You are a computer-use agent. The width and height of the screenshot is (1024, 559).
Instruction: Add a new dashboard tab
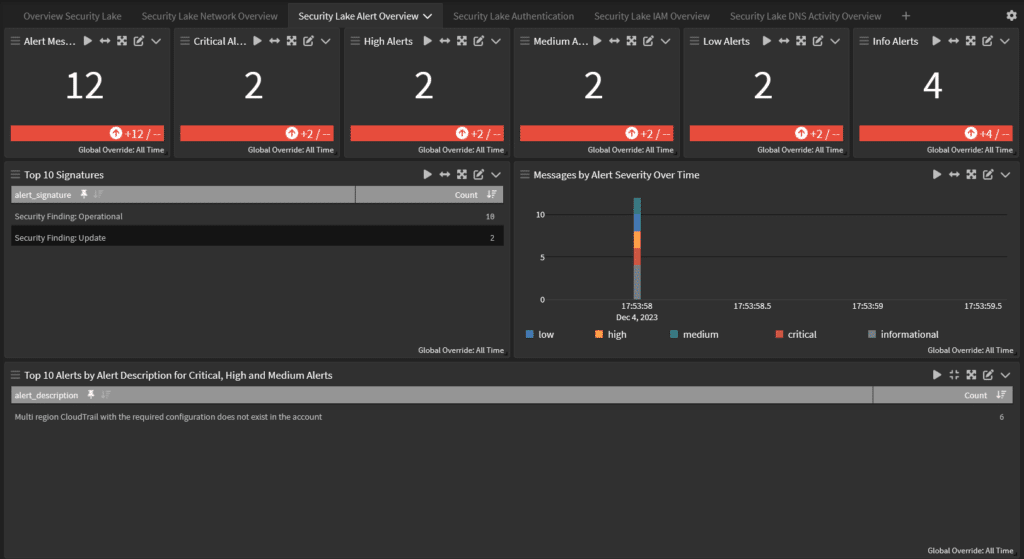(906, 16)
